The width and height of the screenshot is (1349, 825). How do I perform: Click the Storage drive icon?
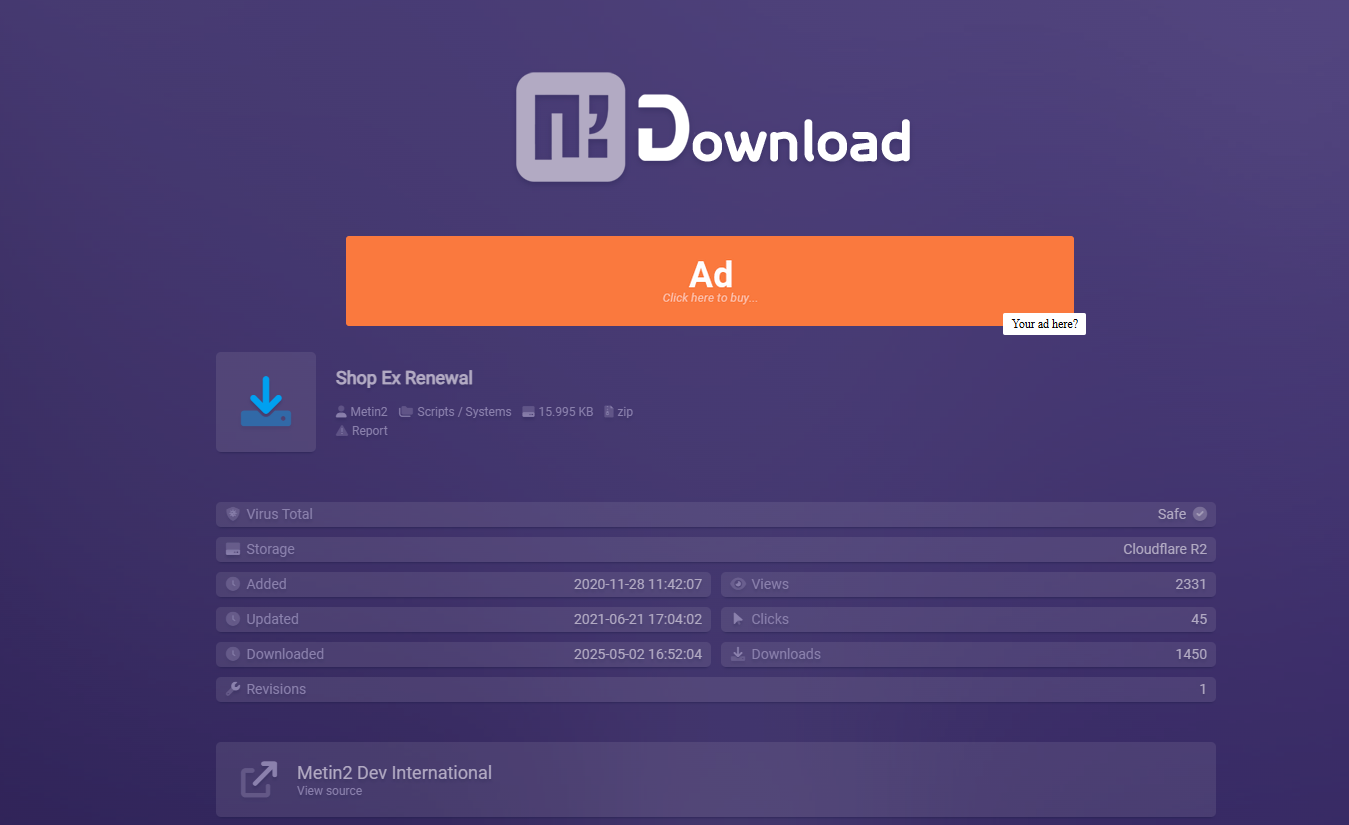tap(233, 549)
